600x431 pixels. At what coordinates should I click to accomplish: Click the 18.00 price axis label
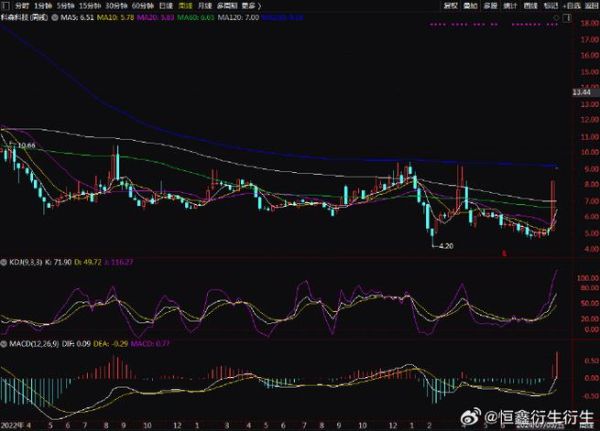point(589,23)
